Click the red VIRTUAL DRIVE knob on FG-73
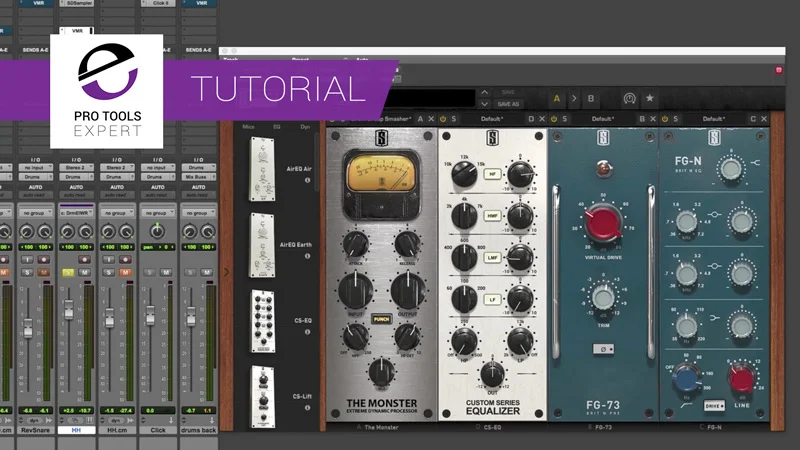 [x=603, y=223]
